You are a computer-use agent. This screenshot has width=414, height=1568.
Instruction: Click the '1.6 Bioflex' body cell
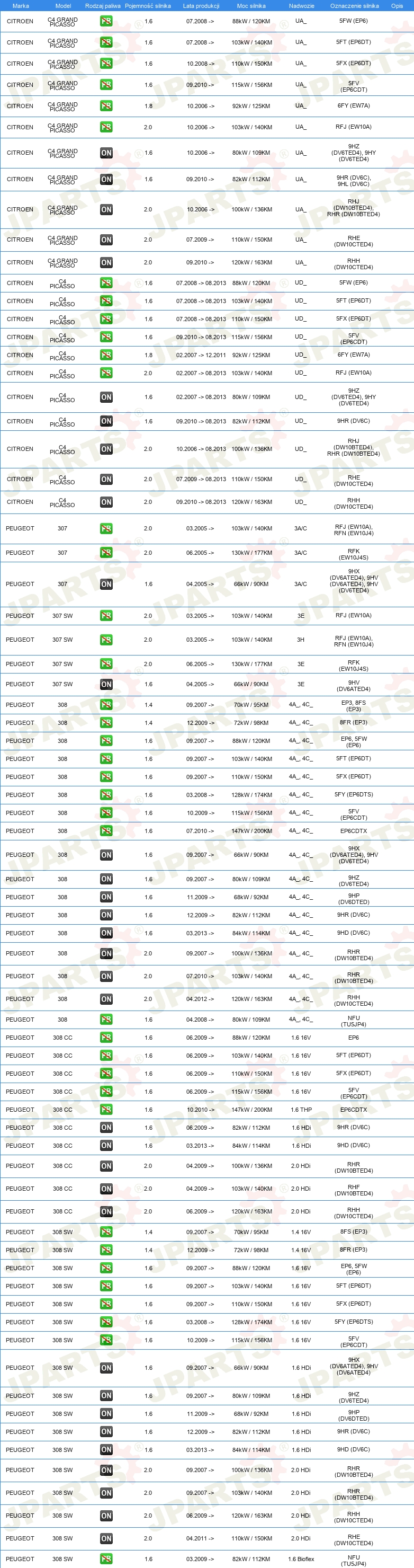301,1559
